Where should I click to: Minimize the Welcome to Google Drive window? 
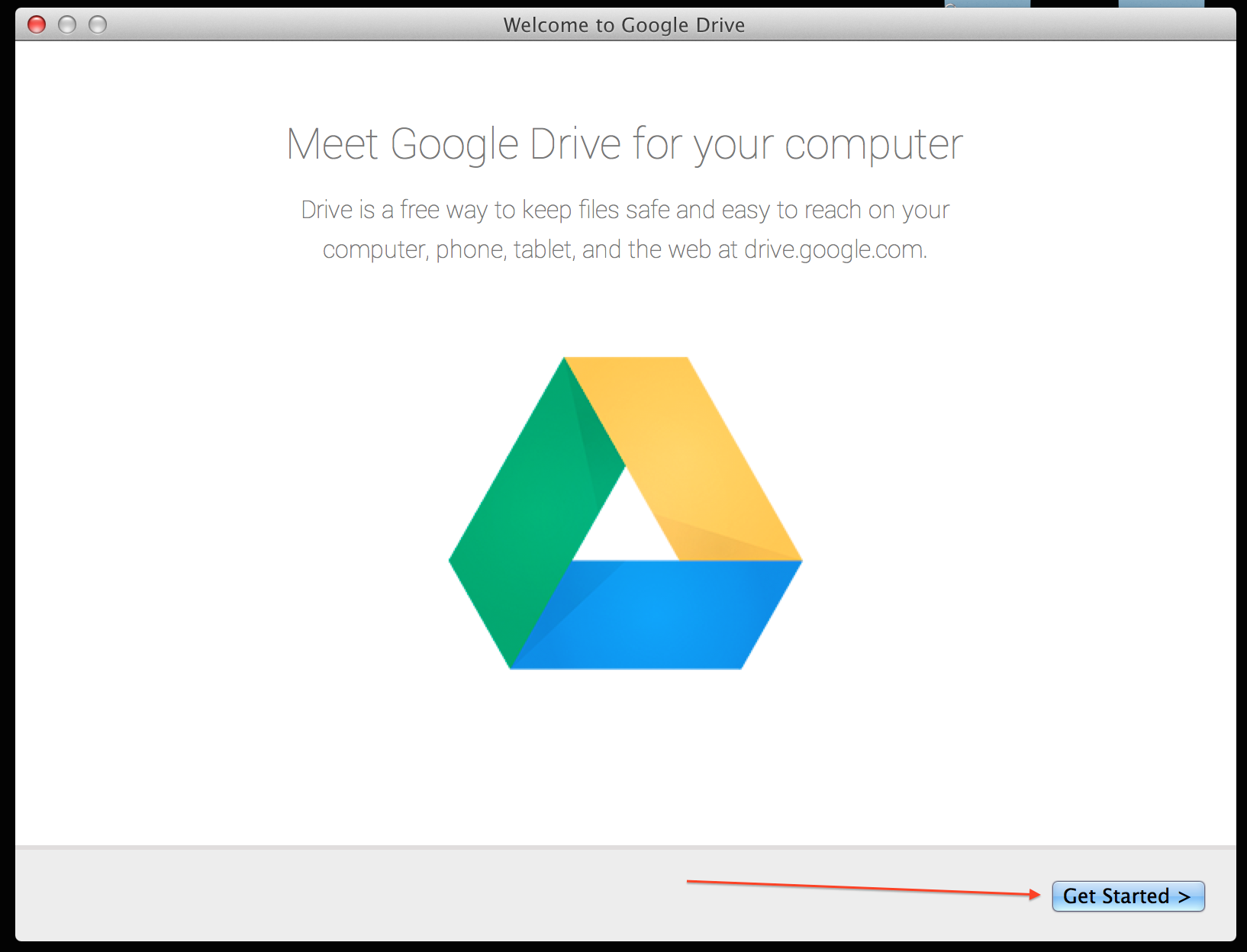click(x=67, y=25)
